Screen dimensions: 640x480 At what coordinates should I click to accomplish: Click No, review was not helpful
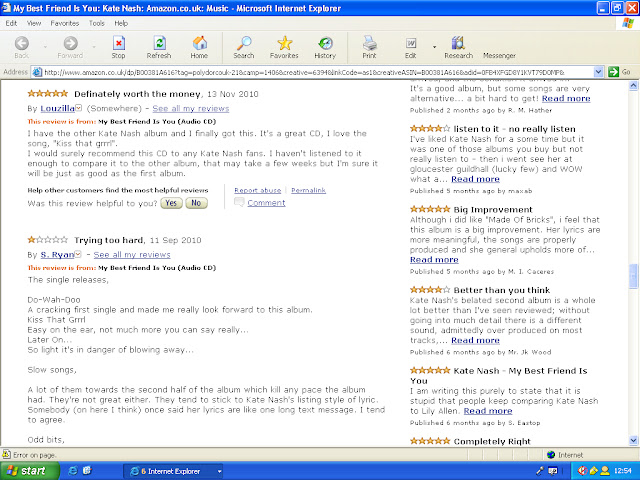point(196,203)
